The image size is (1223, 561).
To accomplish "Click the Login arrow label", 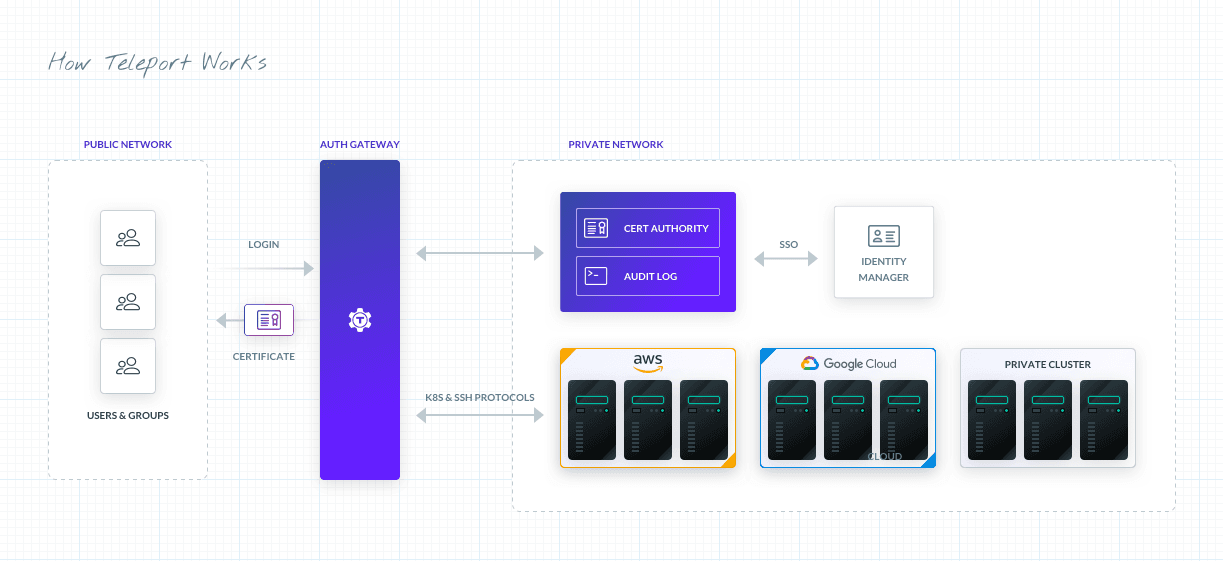I will pos(264,245).
